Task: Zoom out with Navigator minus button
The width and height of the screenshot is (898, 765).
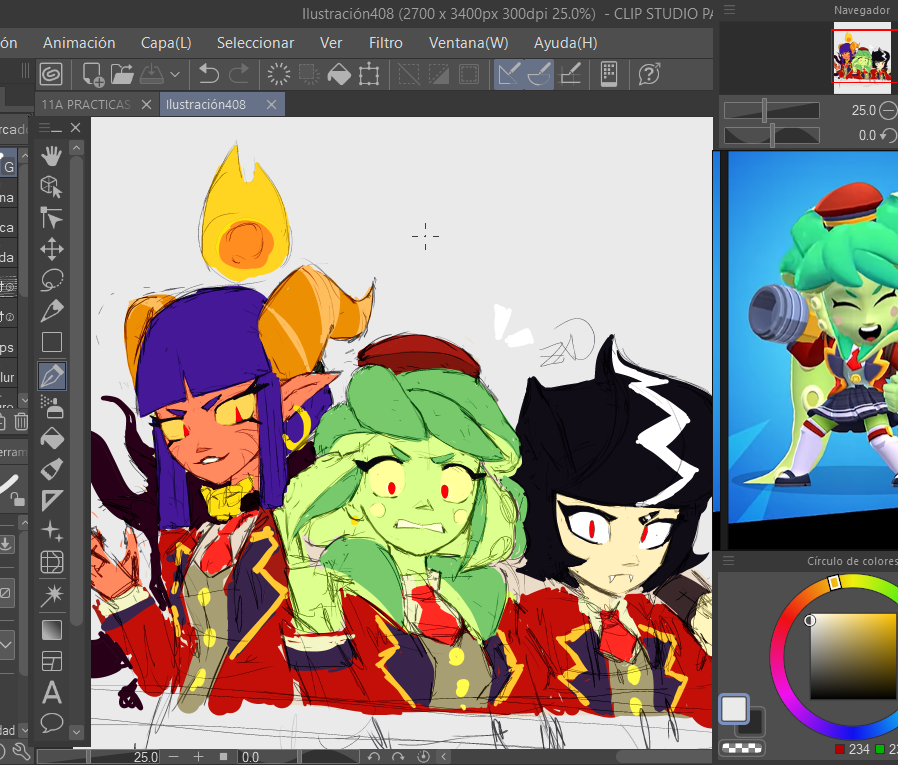Action: coord(888,110)
